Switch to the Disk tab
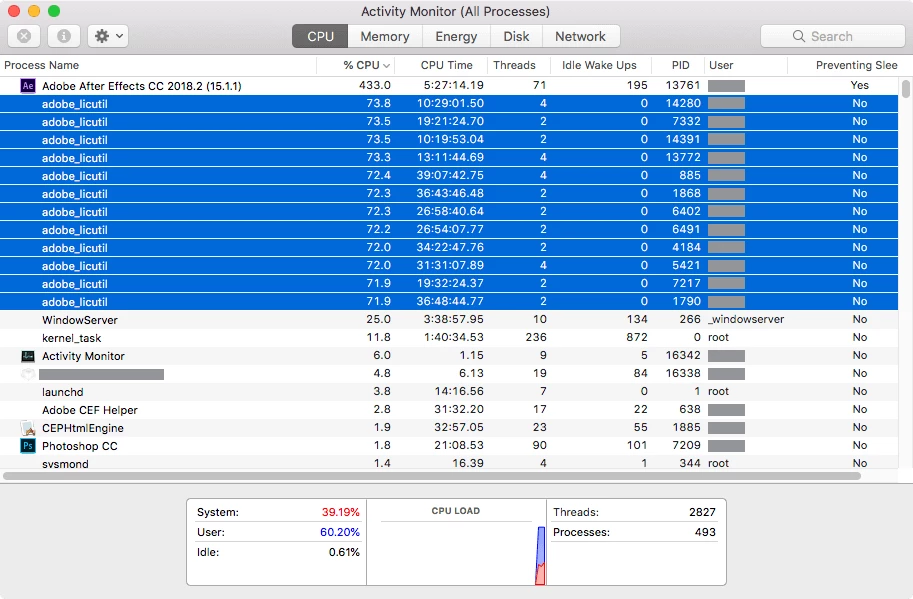 point(516,36)
